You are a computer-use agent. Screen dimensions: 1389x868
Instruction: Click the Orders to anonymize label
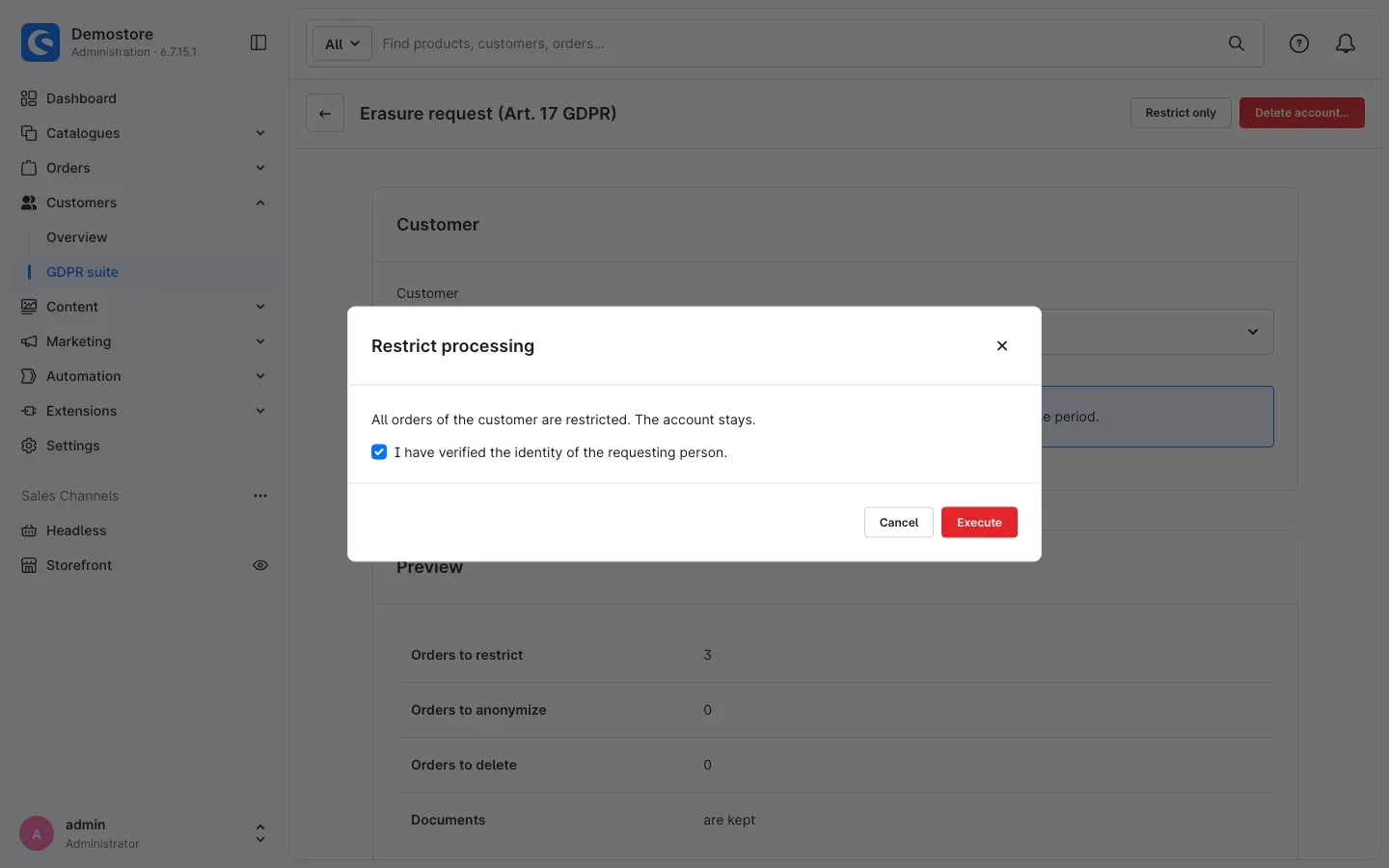point(478,710)
